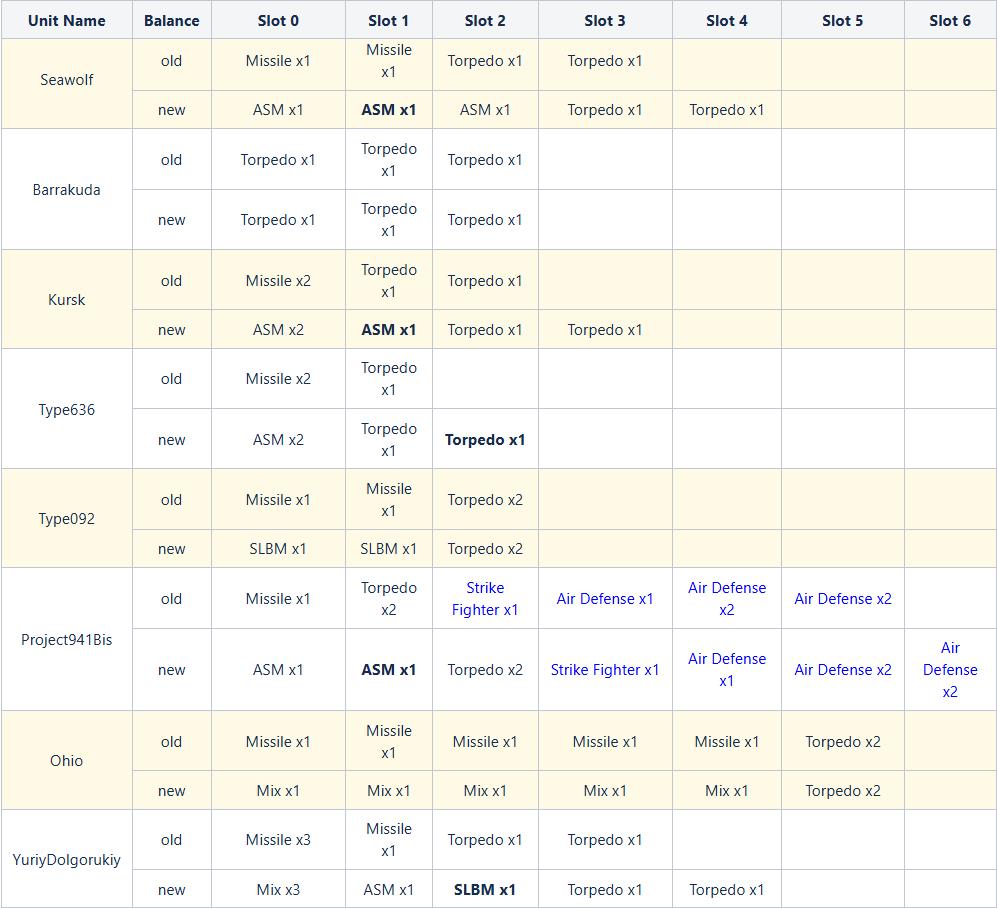Screen dimensions: 997x908
Task: Select the Slot 4 column header
Action: [x=727, y=20]
